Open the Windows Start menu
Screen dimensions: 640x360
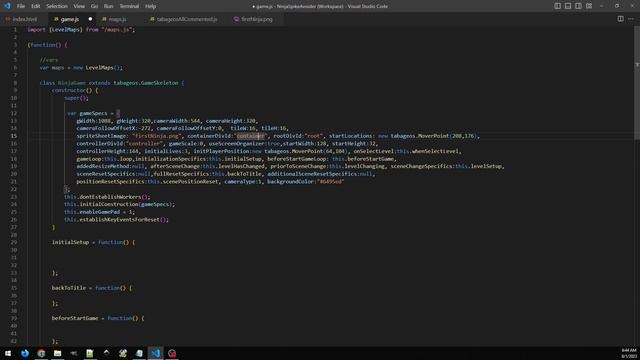tap(8, 353)
